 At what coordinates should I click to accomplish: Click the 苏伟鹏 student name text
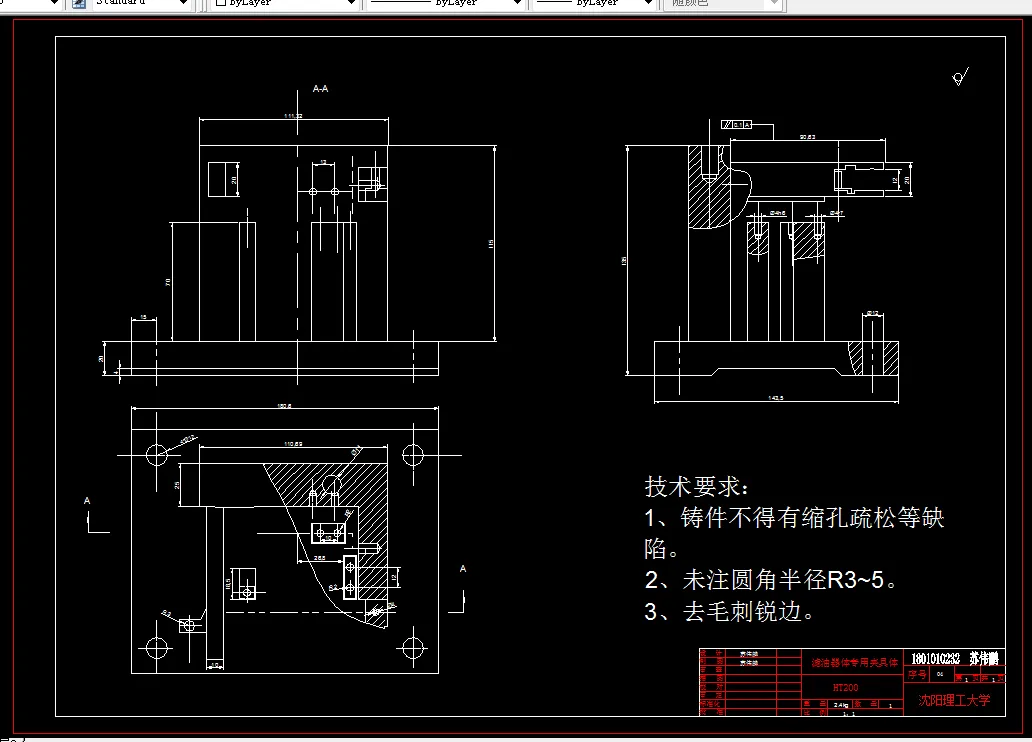coord(983,660)
